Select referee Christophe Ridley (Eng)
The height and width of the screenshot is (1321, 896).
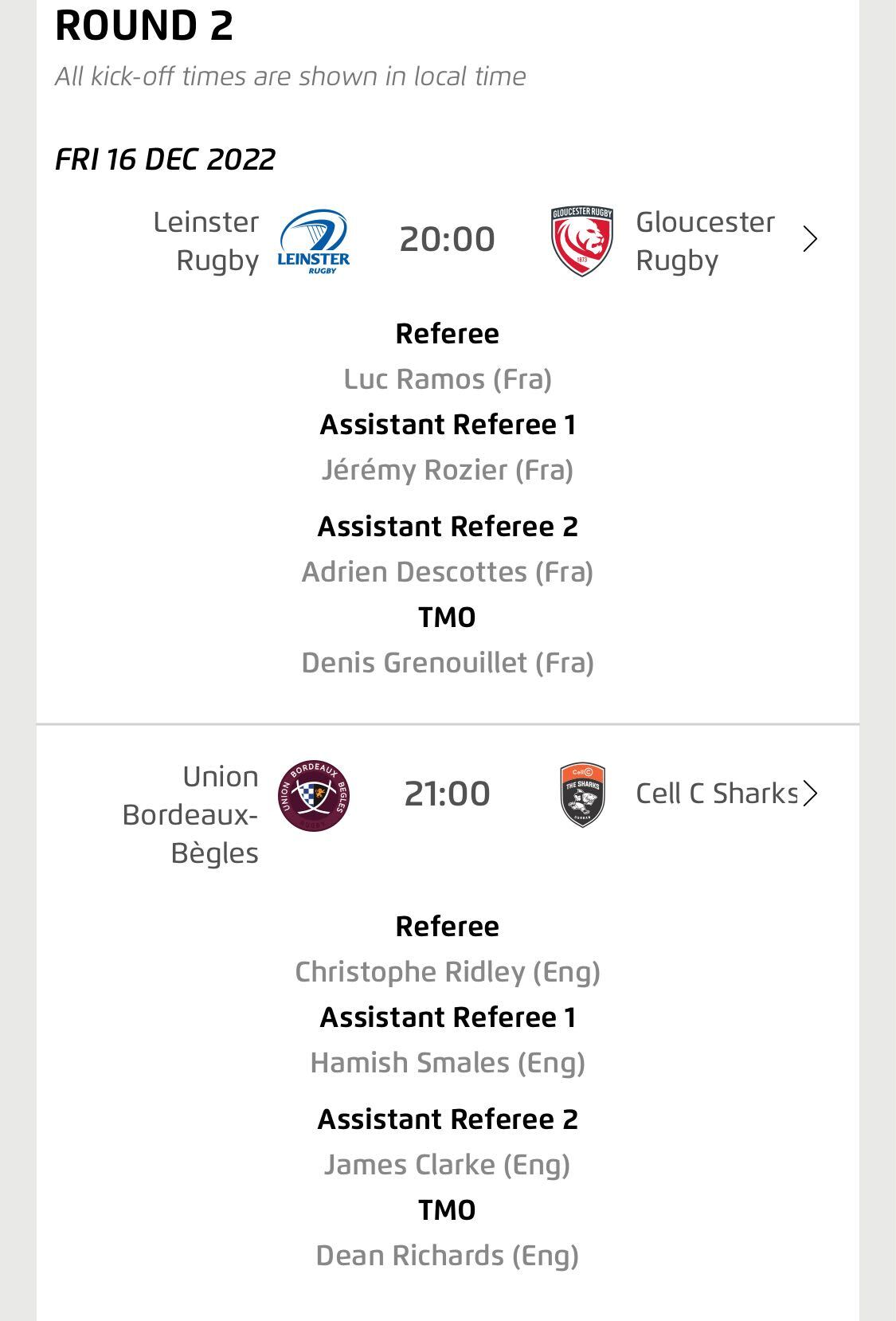[x=448, y=972]
